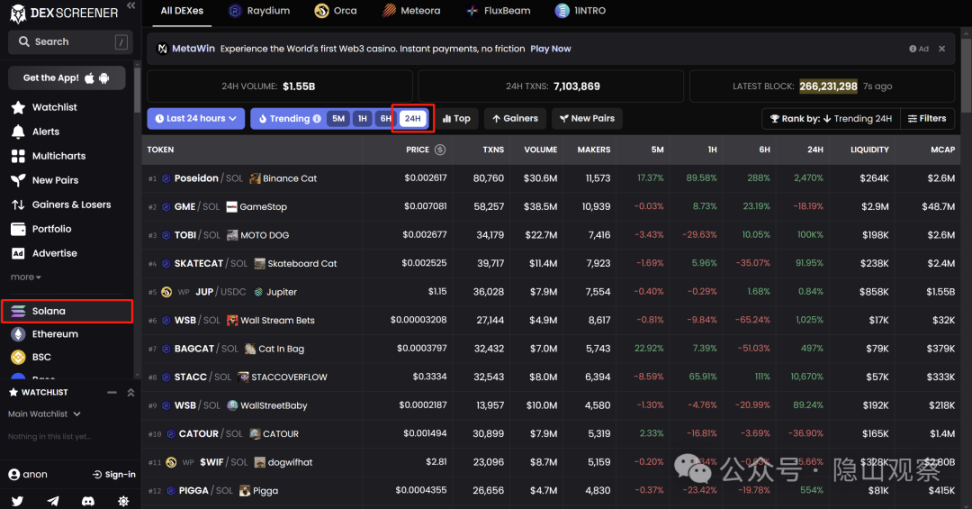
Task: Open the TOBI/SOL MOTO DOG row
Action: coord(552,235)
